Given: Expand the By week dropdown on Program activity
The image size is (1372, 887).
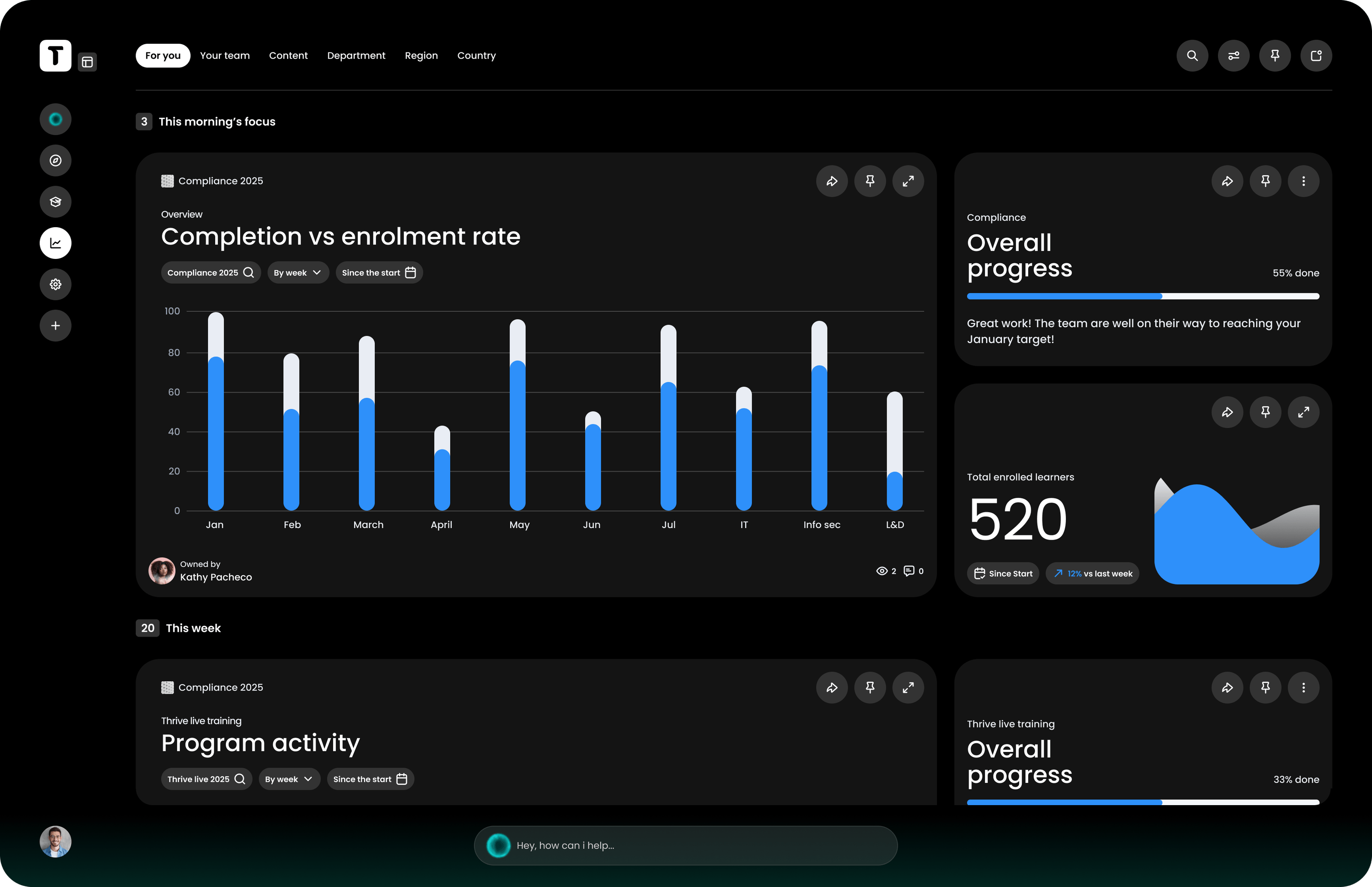Looking at the screenshot, I should 289,779.
